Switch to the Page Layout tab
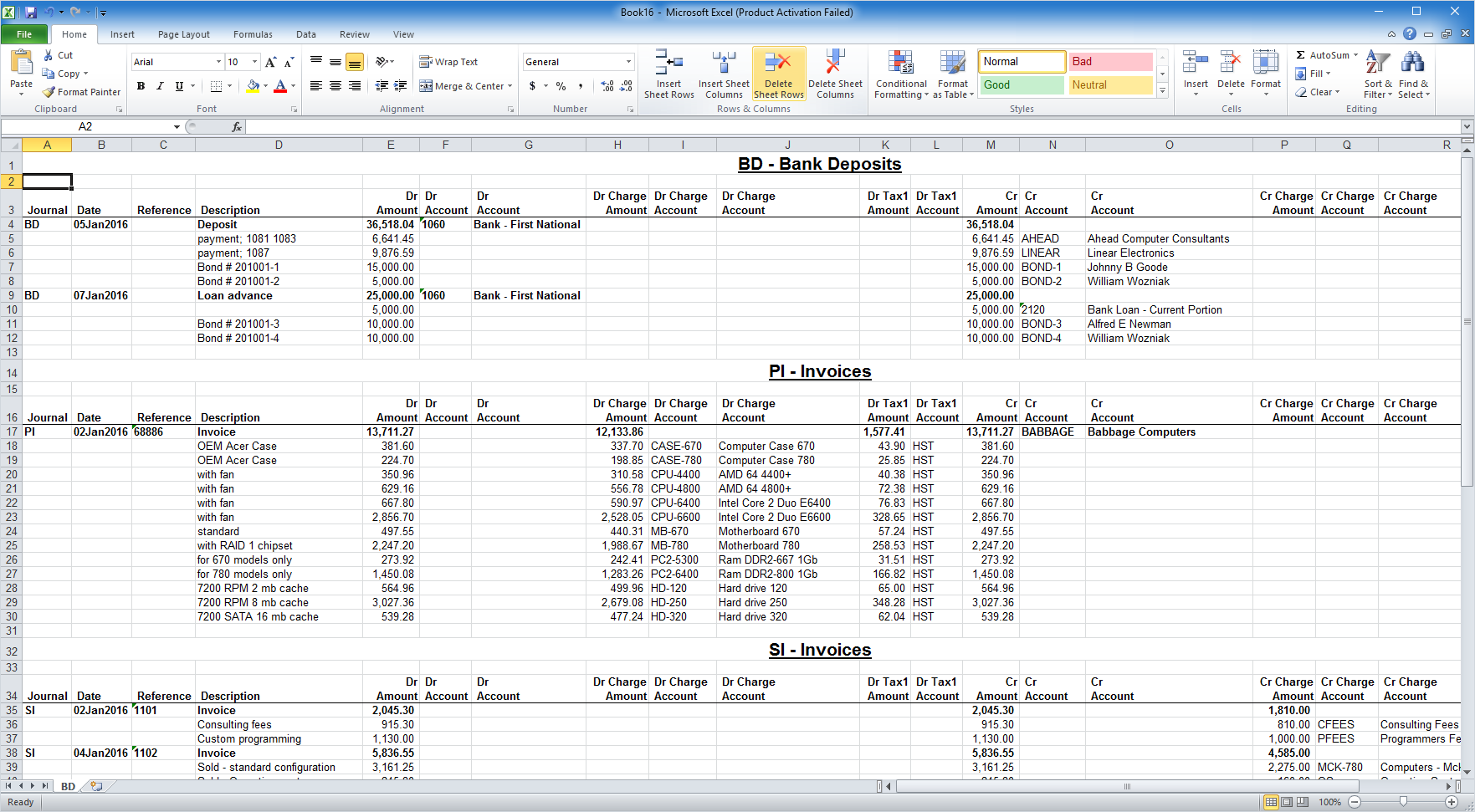Image resolution: width=1475 pixels, height=812 pixels. pyautogui.click(x=183, y=34)
